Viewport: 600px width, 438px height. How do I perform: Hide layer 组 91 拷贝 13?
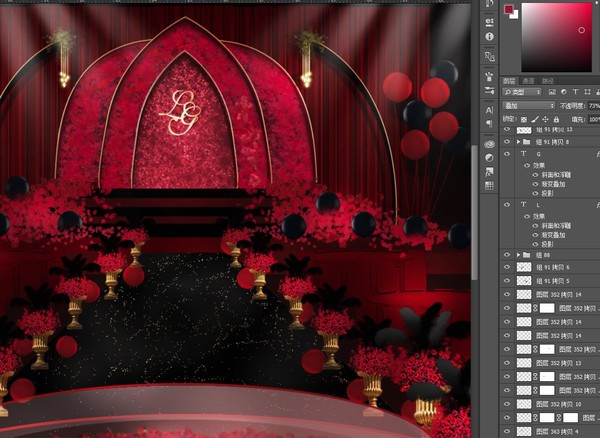507,130
